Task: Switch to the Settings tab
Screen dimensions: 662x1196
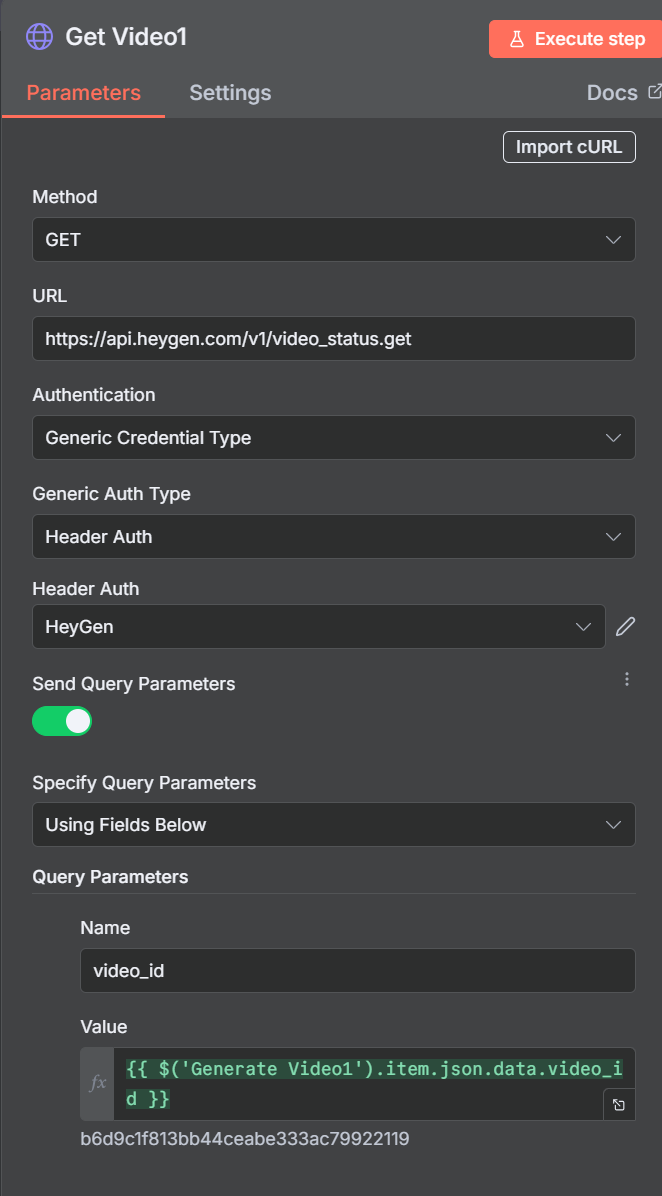Action: 230,93
